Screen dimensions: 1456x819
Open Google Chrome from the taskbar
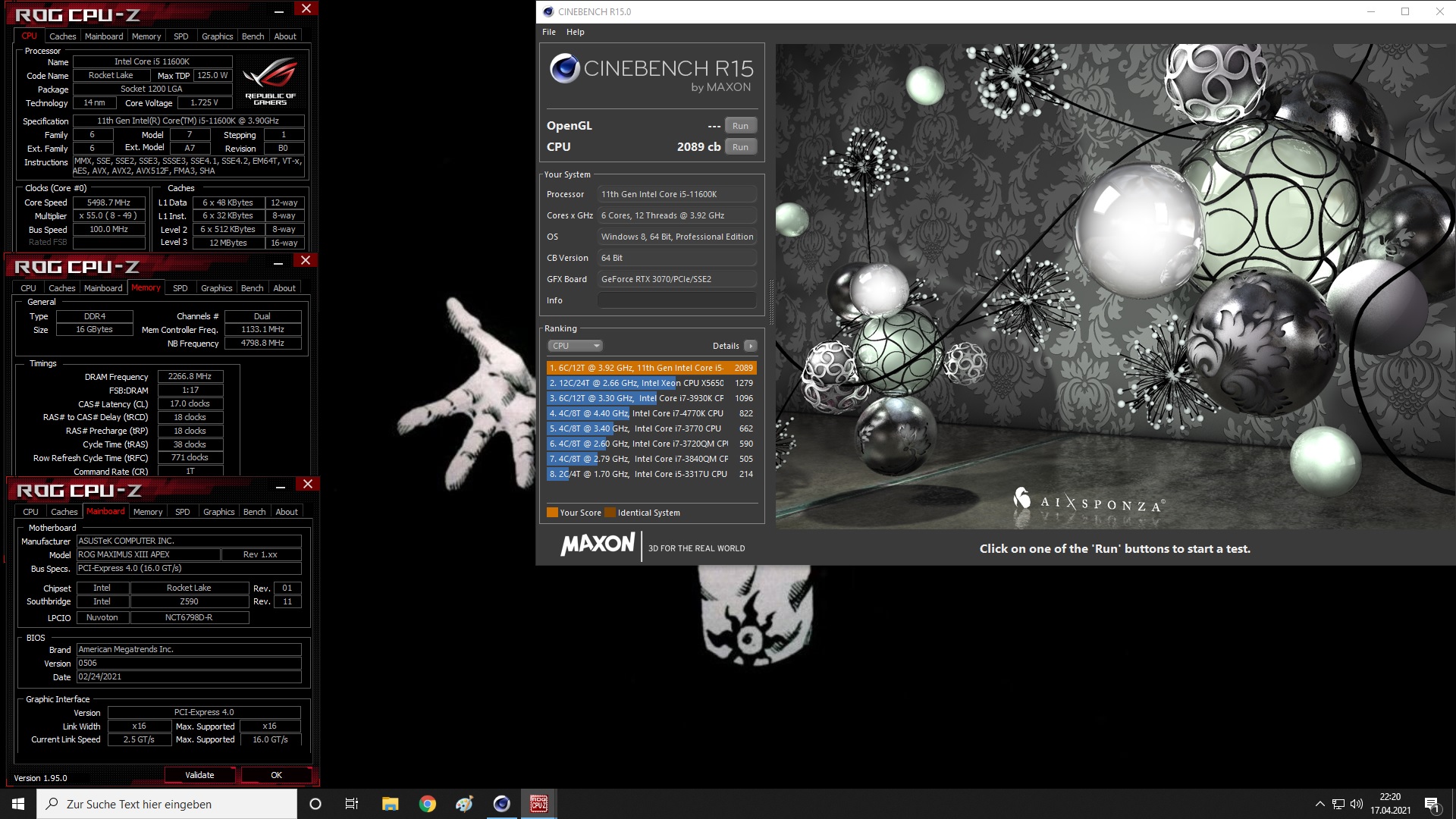click(x=428, y=804)
